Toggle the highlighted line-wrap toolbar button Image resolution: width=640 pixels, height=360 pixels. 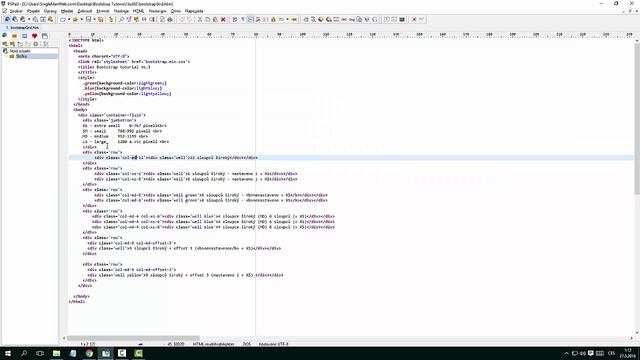(250, 19)
